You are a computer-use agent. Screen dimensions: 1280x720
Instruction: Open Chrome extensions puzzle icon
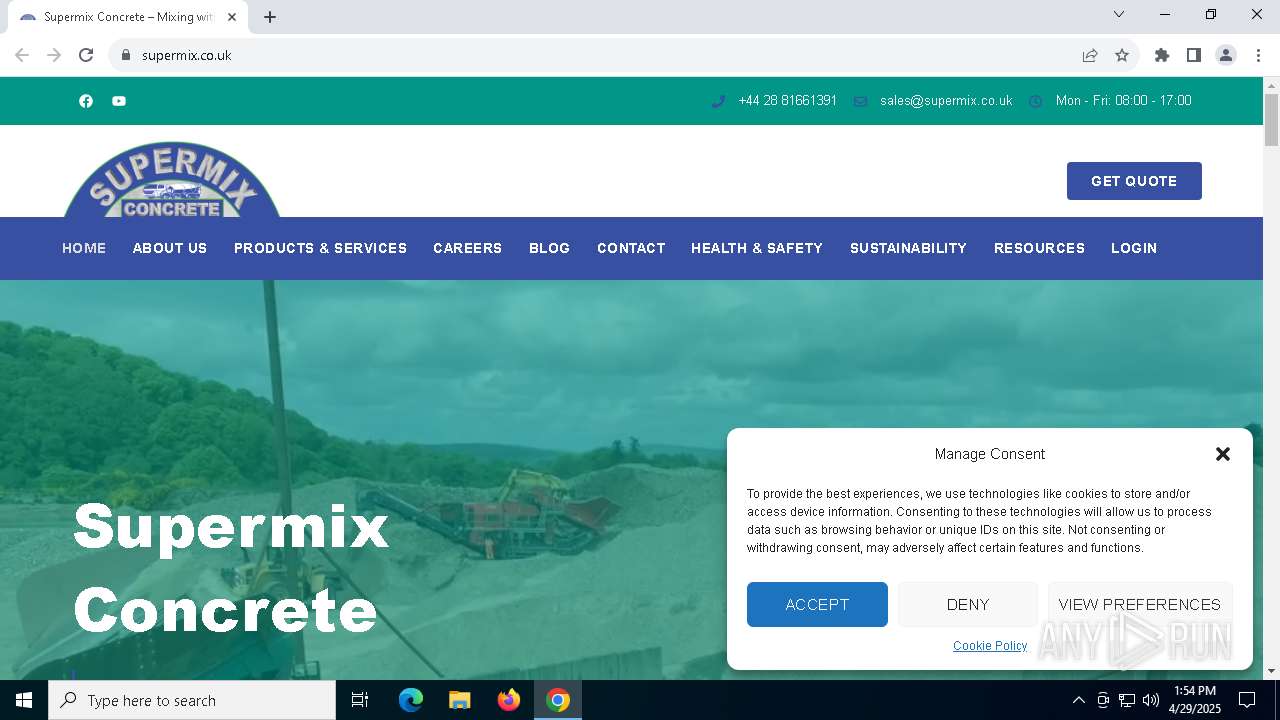(1162, 55)
